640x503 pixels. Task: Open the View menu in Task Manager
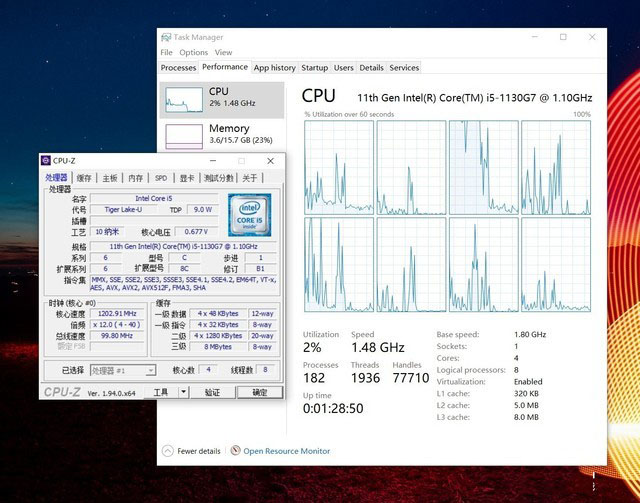coord(223,52)
